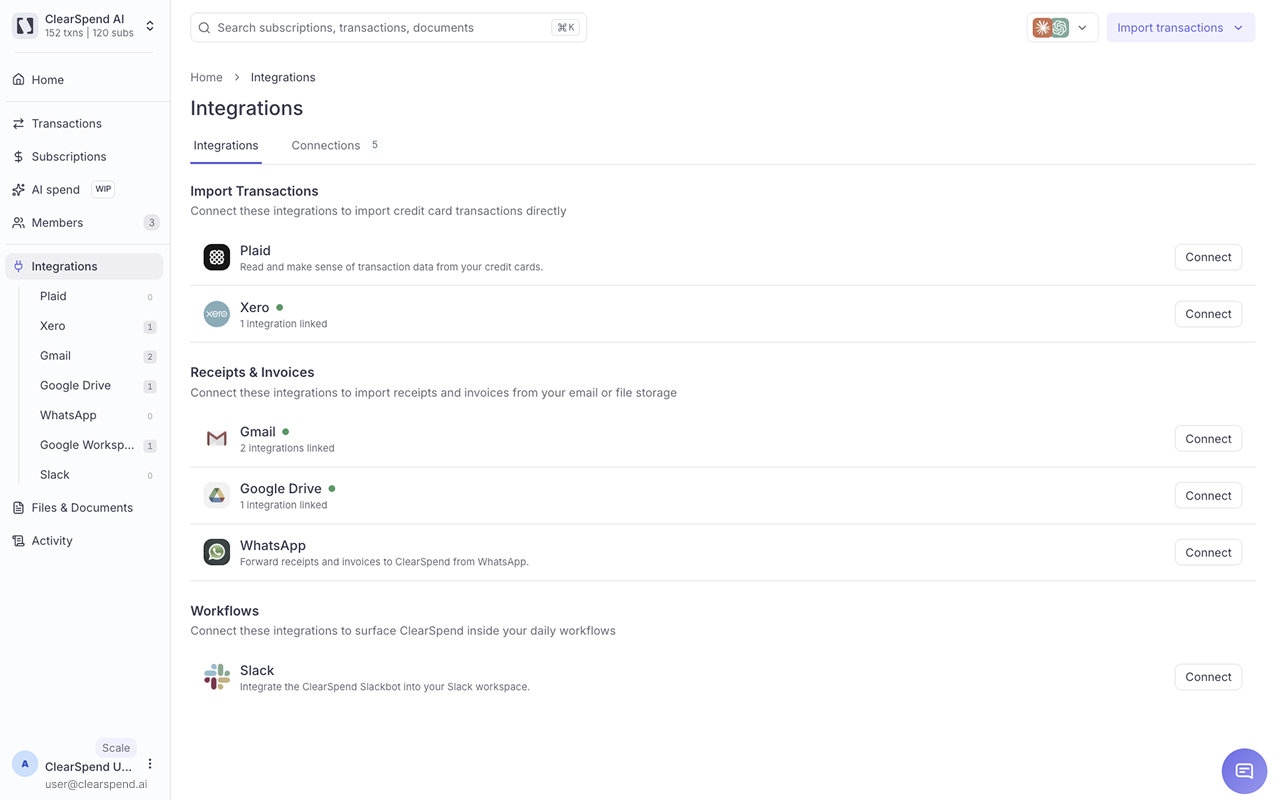This screenshot has height=800, width=1280.
Task: Open the Xero sidebar sub-item
Action: tap(96, 326)
